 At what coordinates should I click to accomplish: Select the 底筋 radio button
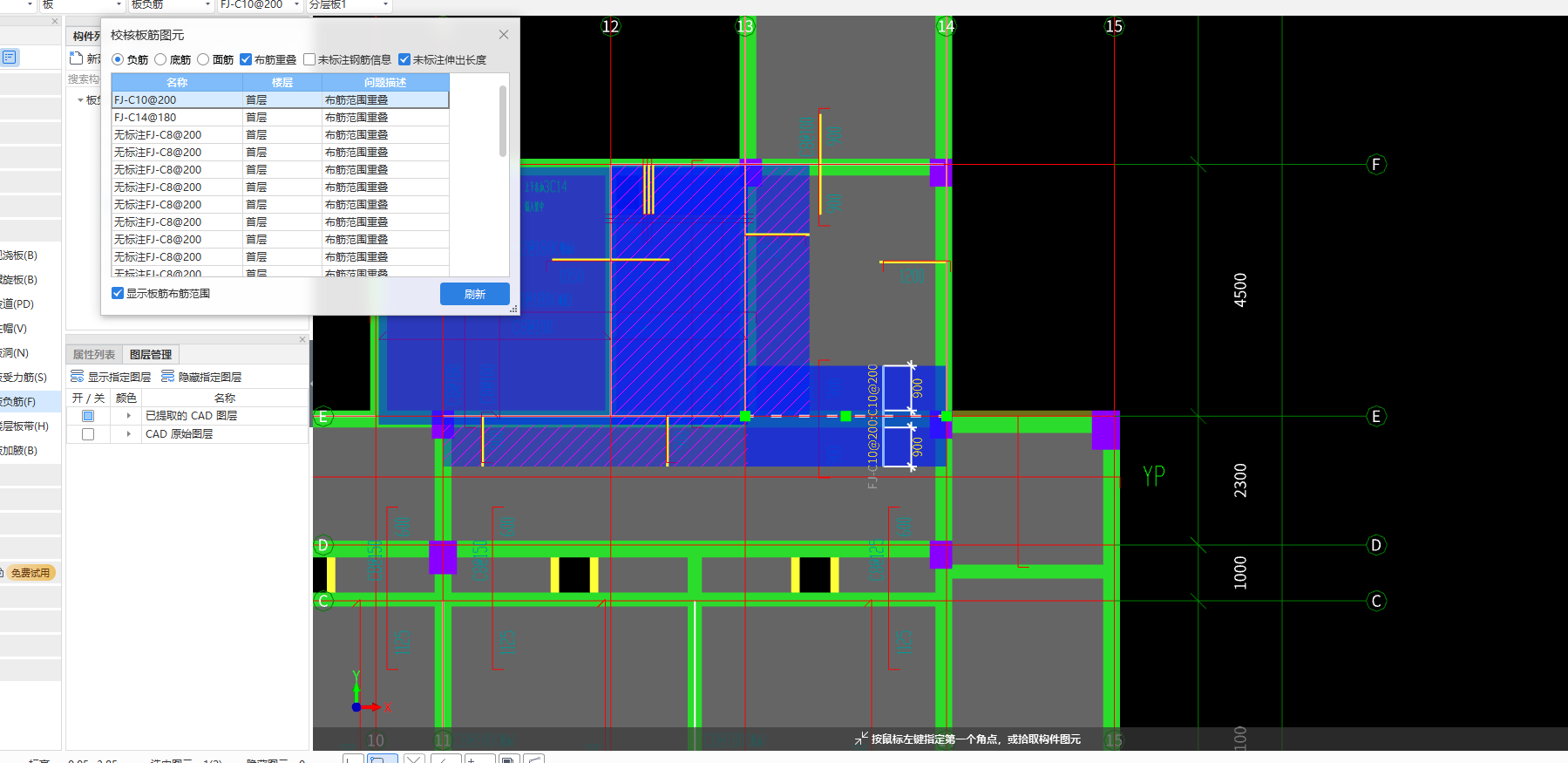coord(160,59)
